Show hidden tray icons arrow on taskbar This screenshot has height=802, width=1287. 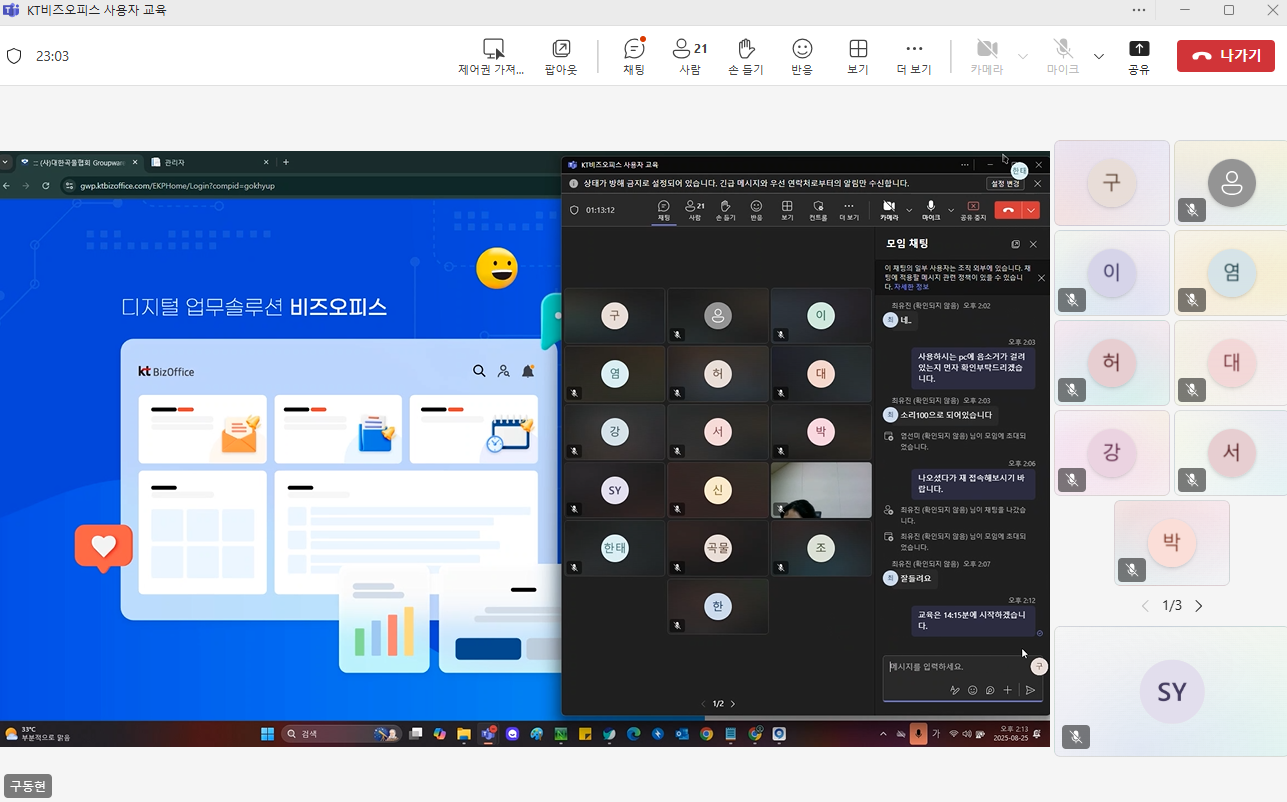click(x=882, y=734)
